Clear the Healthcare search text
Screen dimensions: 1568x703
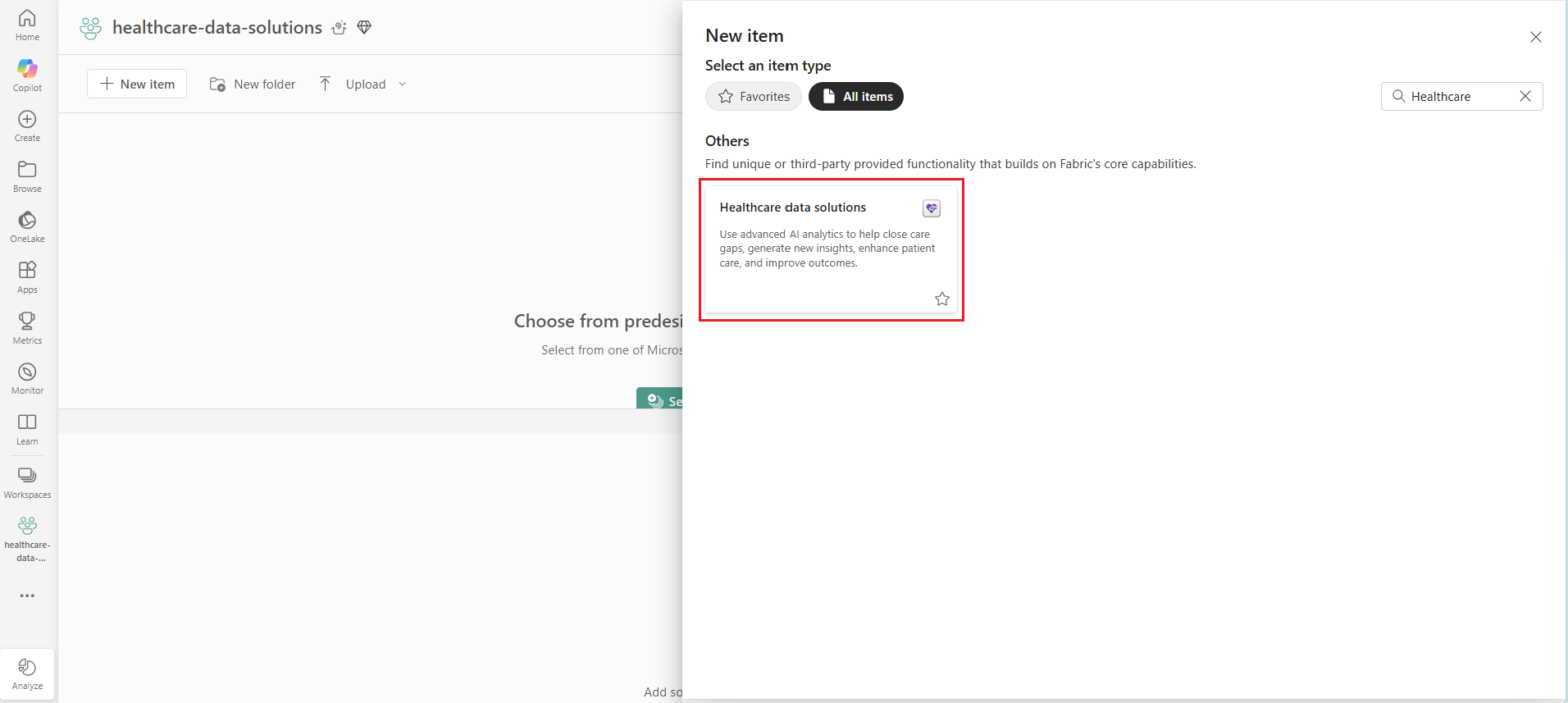pyautogui.click(x=1525, y=96)
